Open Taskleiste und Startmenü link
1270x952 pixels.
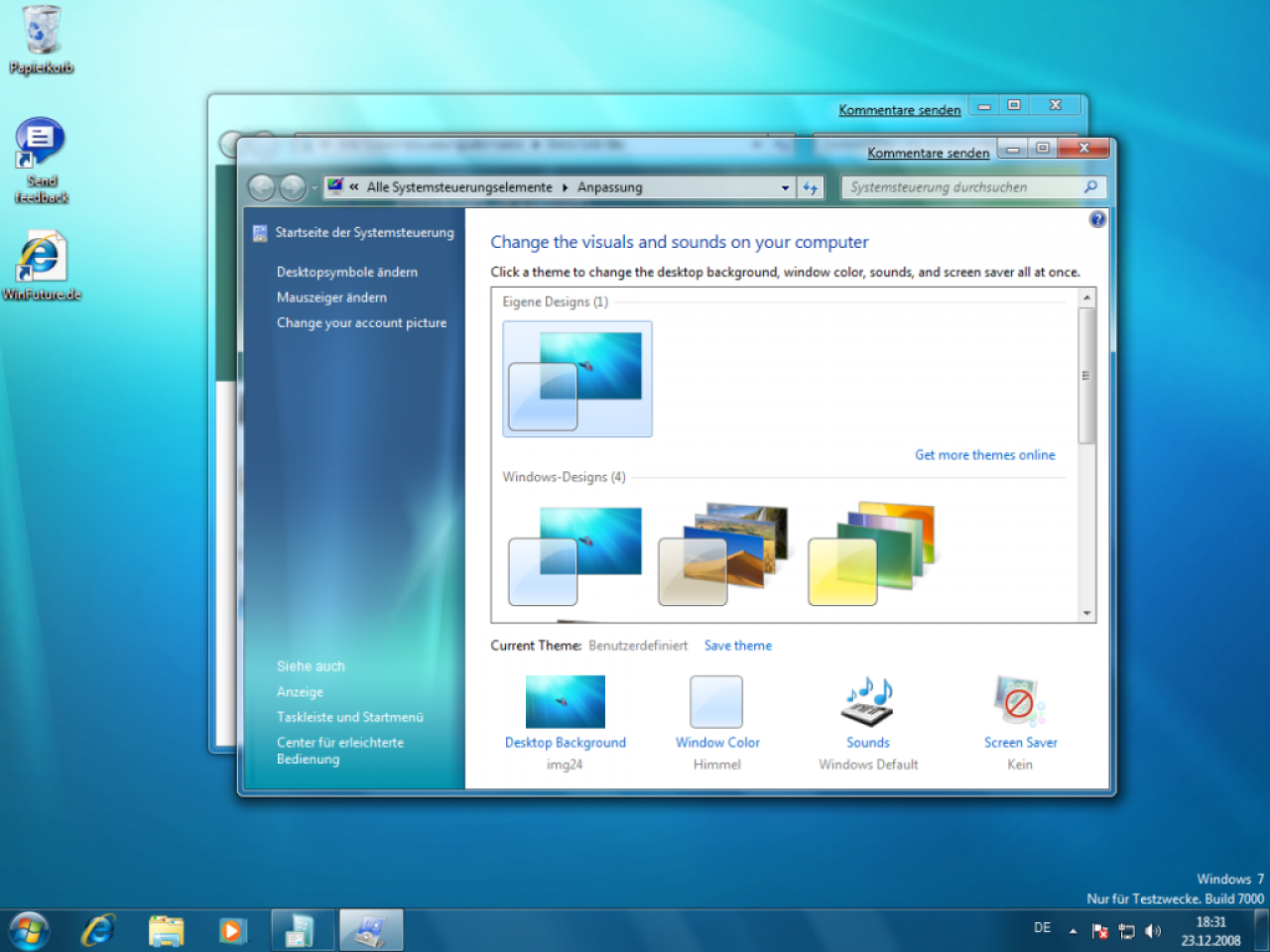coord(350,717)
